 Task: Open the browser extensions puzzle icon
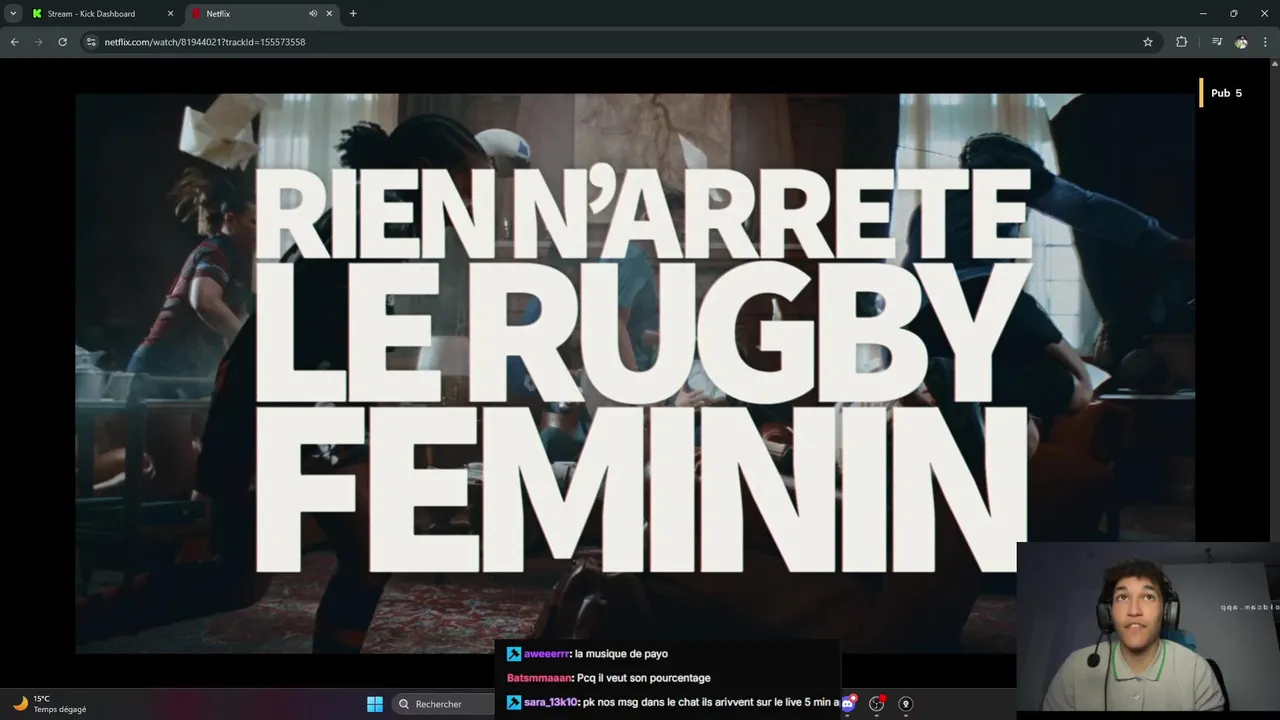coord(1182,42)
